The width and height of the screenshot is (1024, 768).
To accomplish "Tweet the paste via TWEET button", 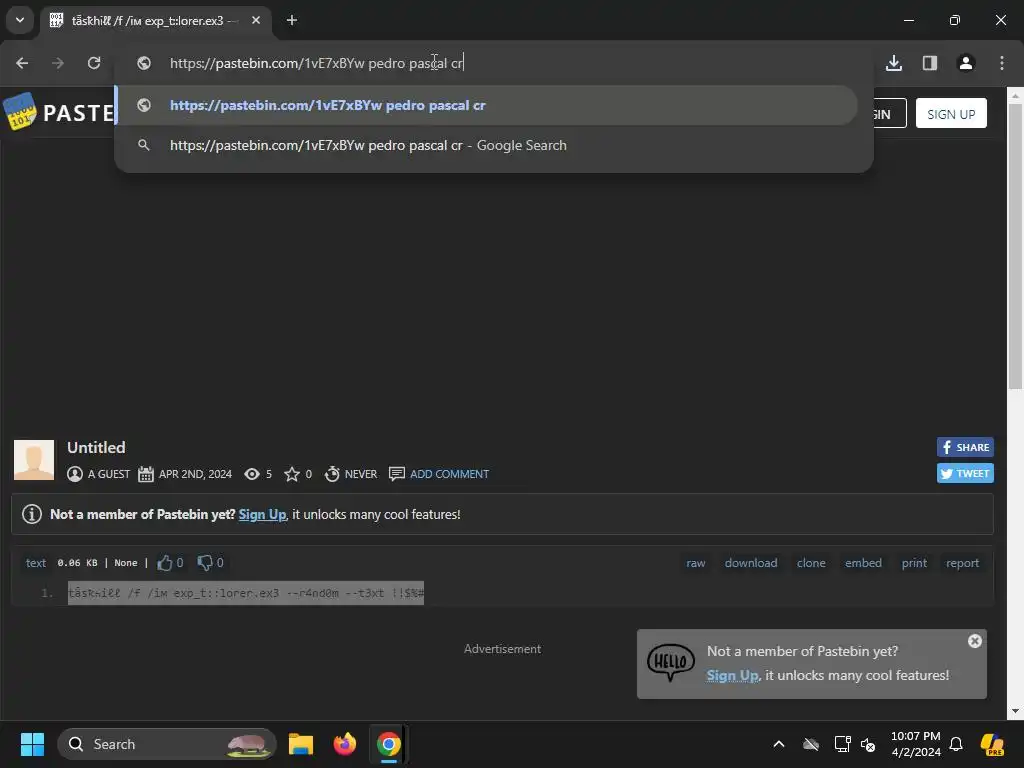I will click(x=965, y=473).
